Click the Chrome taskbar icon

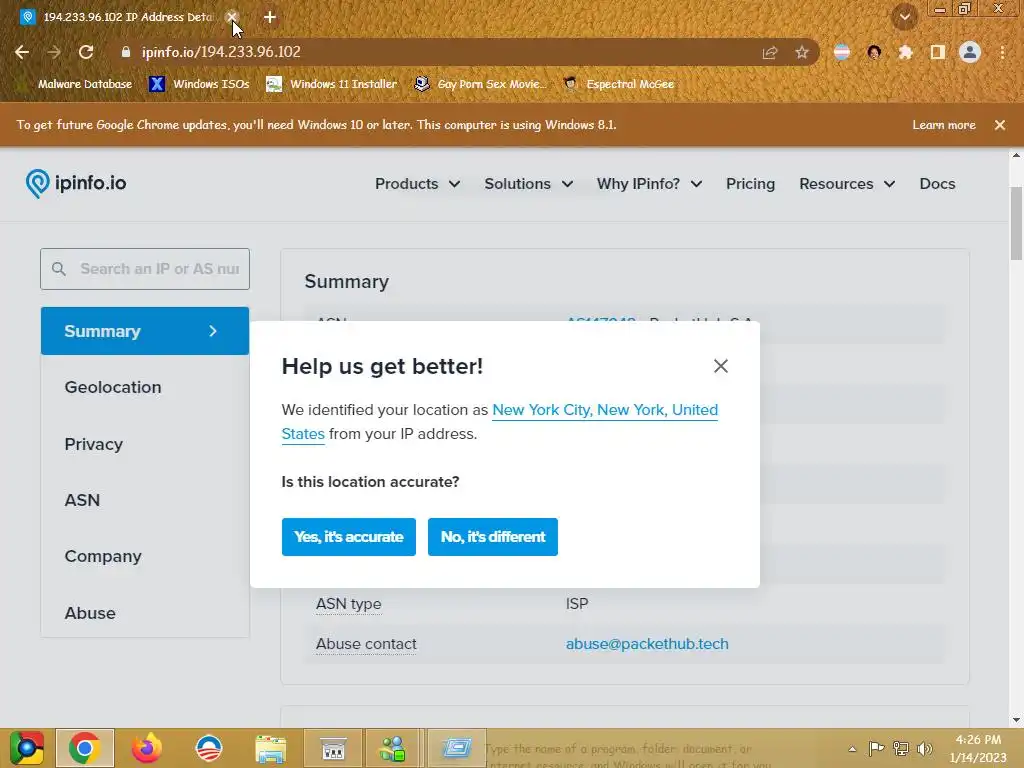click(x=85, y=748)
